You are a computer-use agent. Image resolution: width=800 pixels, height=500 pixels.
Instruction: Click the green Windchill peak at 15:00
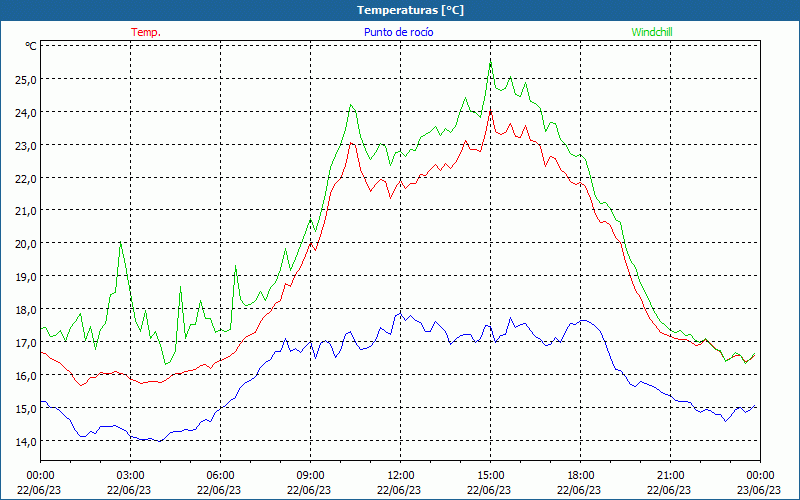tap(490, 63)
